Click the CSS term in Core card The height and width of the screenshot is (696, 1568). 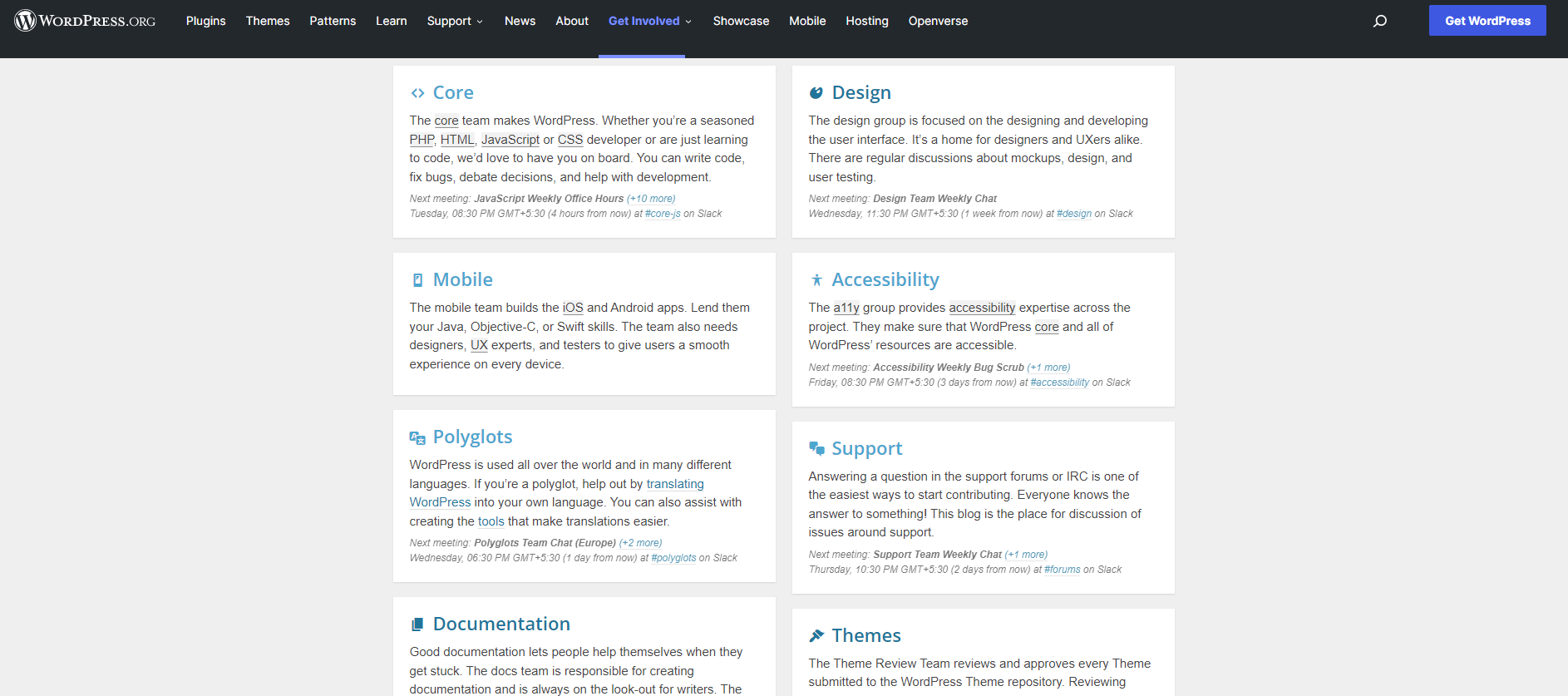pos(570,140)
